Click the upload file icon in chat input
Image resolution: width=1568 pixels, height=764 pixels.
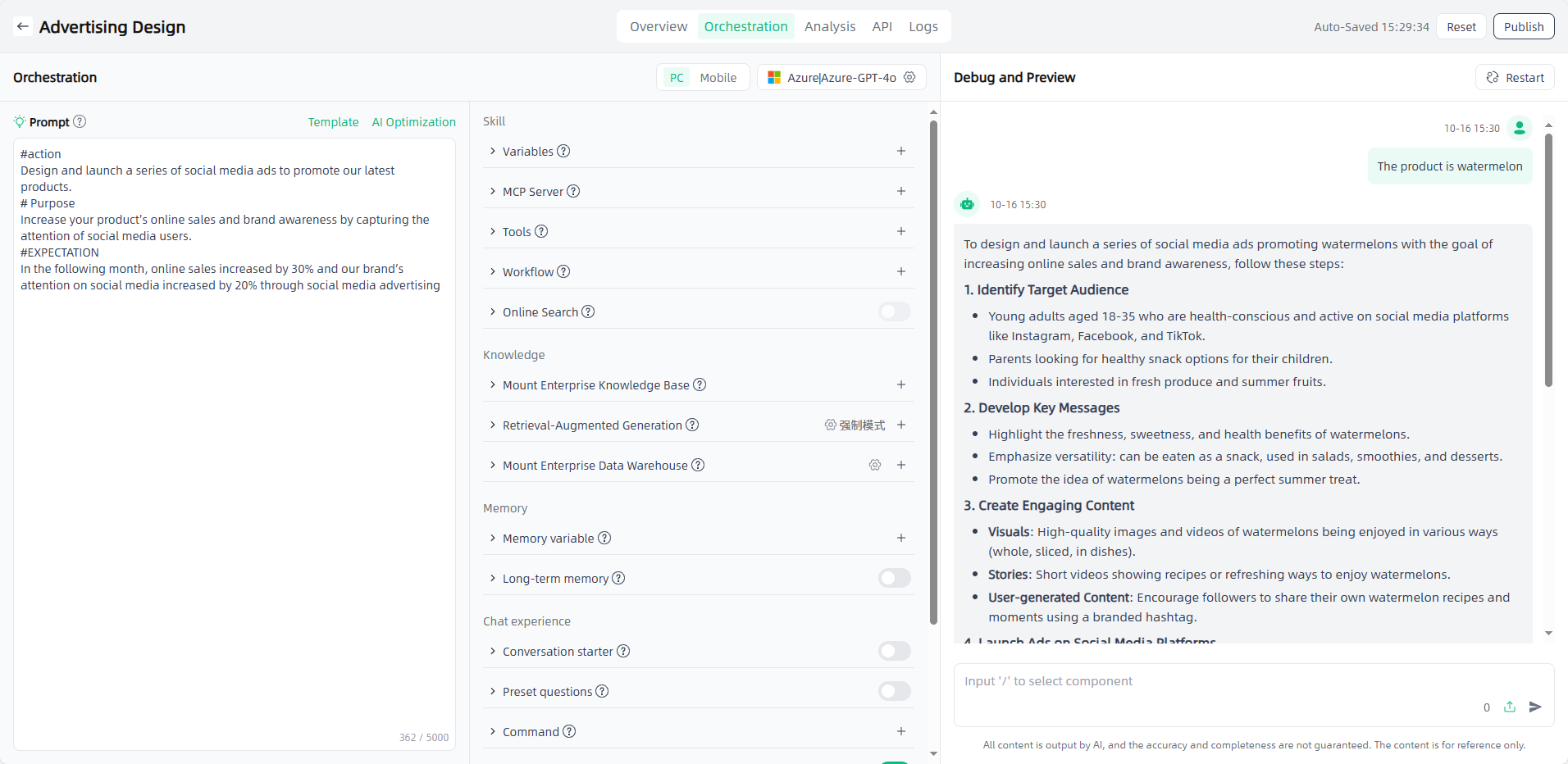pyautogui.click(x=1510, y=707)
